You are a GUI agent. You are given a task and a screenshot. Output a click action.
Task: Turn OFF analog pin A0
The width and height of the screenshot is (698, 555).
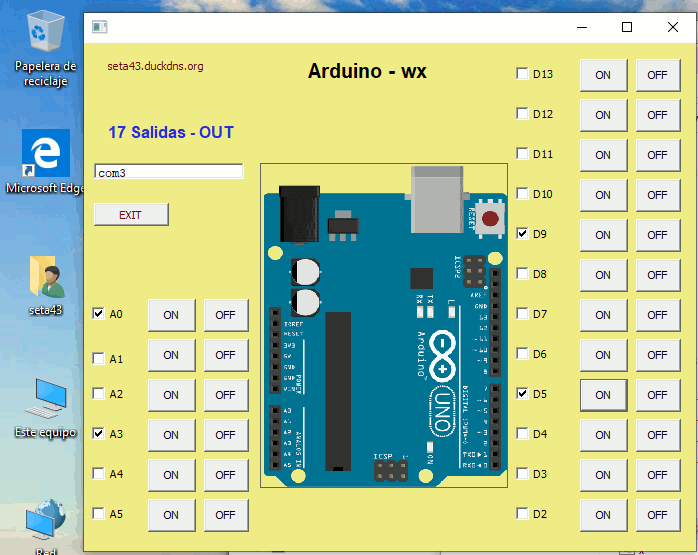point(226,316)
